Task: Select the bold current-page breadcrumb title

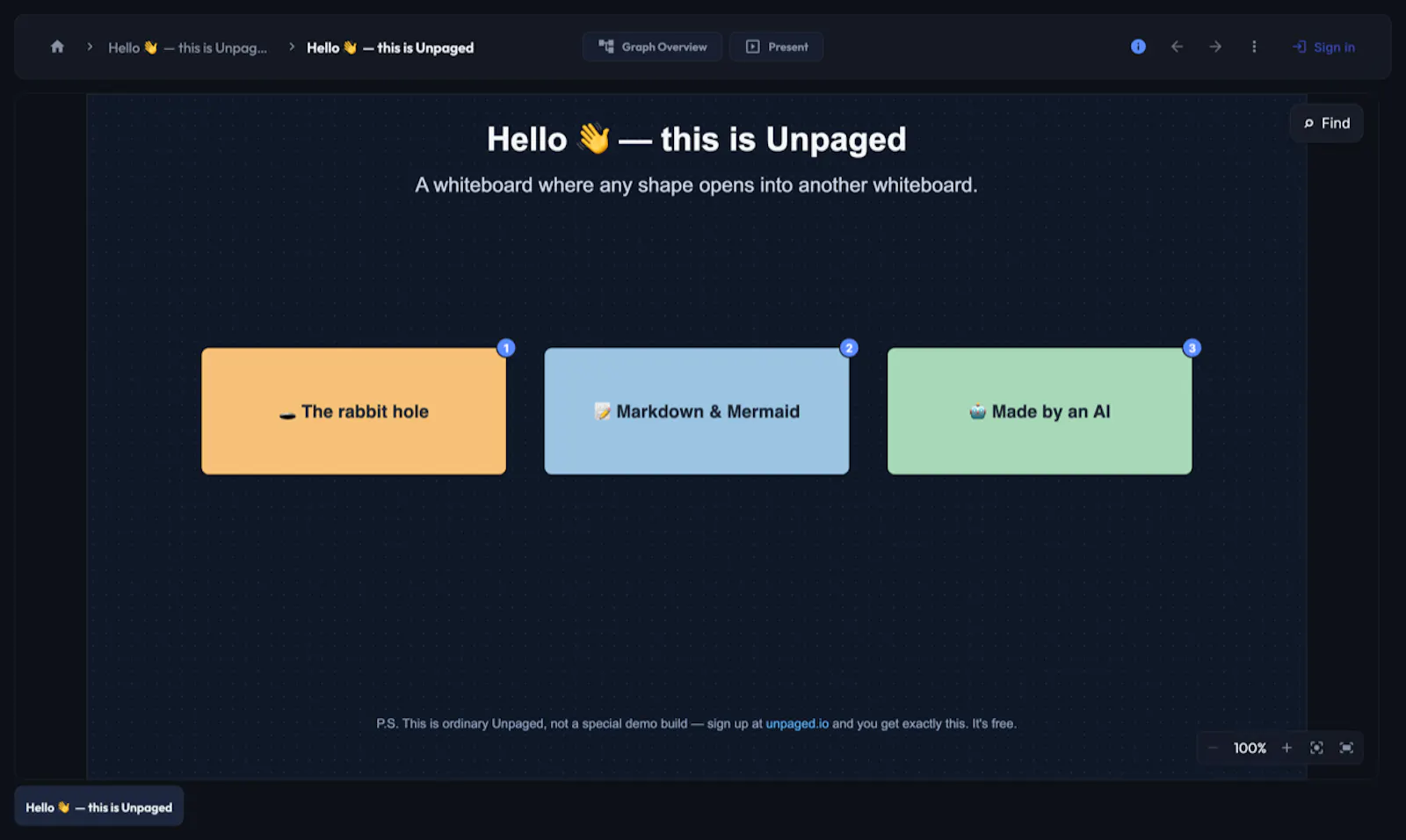Action: pyautogui.click(x=390, y=47)
